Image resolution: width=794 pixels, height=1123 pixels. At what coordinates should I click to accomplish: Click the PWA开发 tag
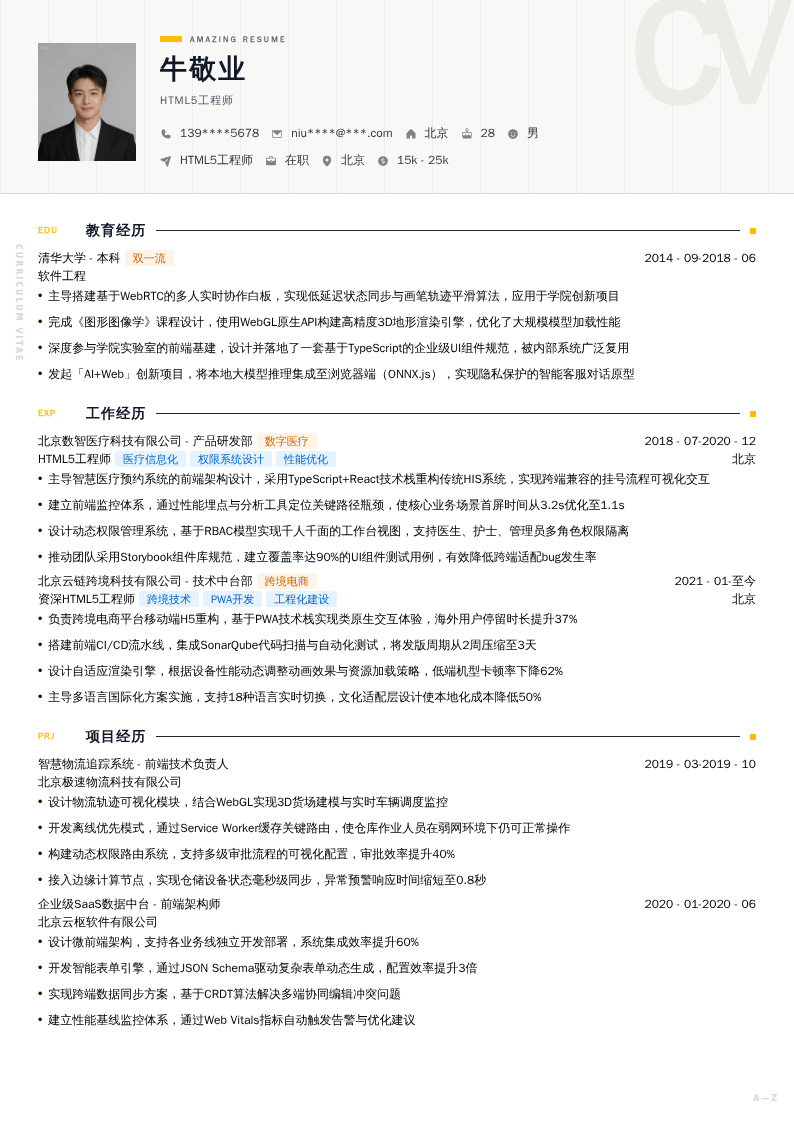[232, 599]
